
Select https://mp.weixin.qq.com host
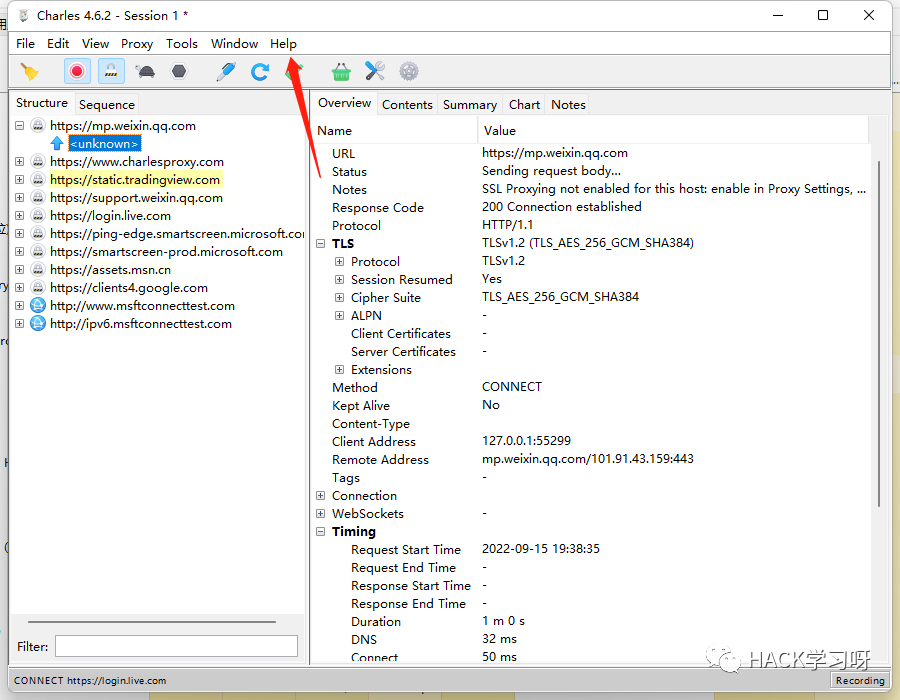123,126
